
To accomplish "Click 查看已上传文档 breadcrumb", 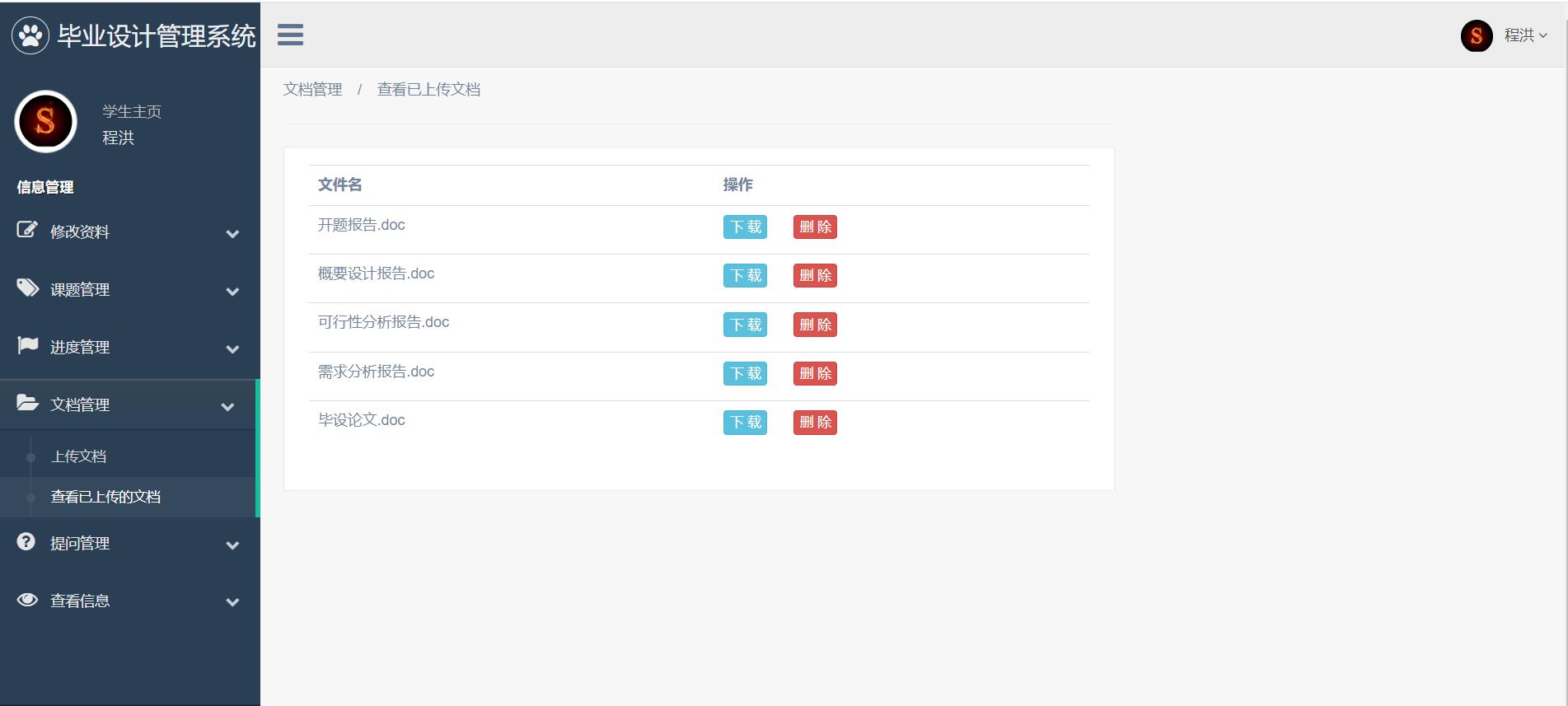I will pos(428,89).
